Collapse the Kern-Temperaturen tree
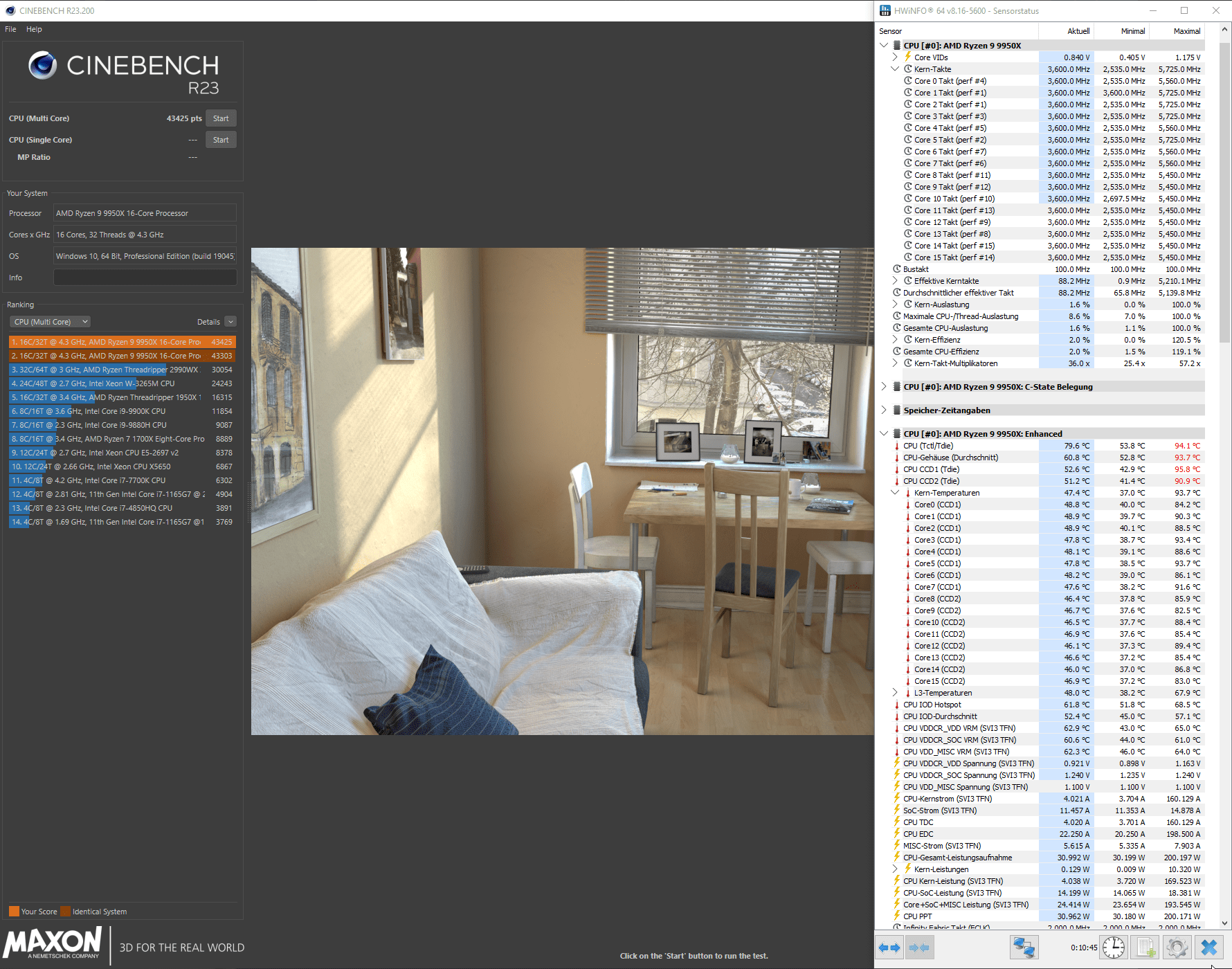Viewport: 1232px width, 969px height. pyautogui.click(x=895, y=493)
